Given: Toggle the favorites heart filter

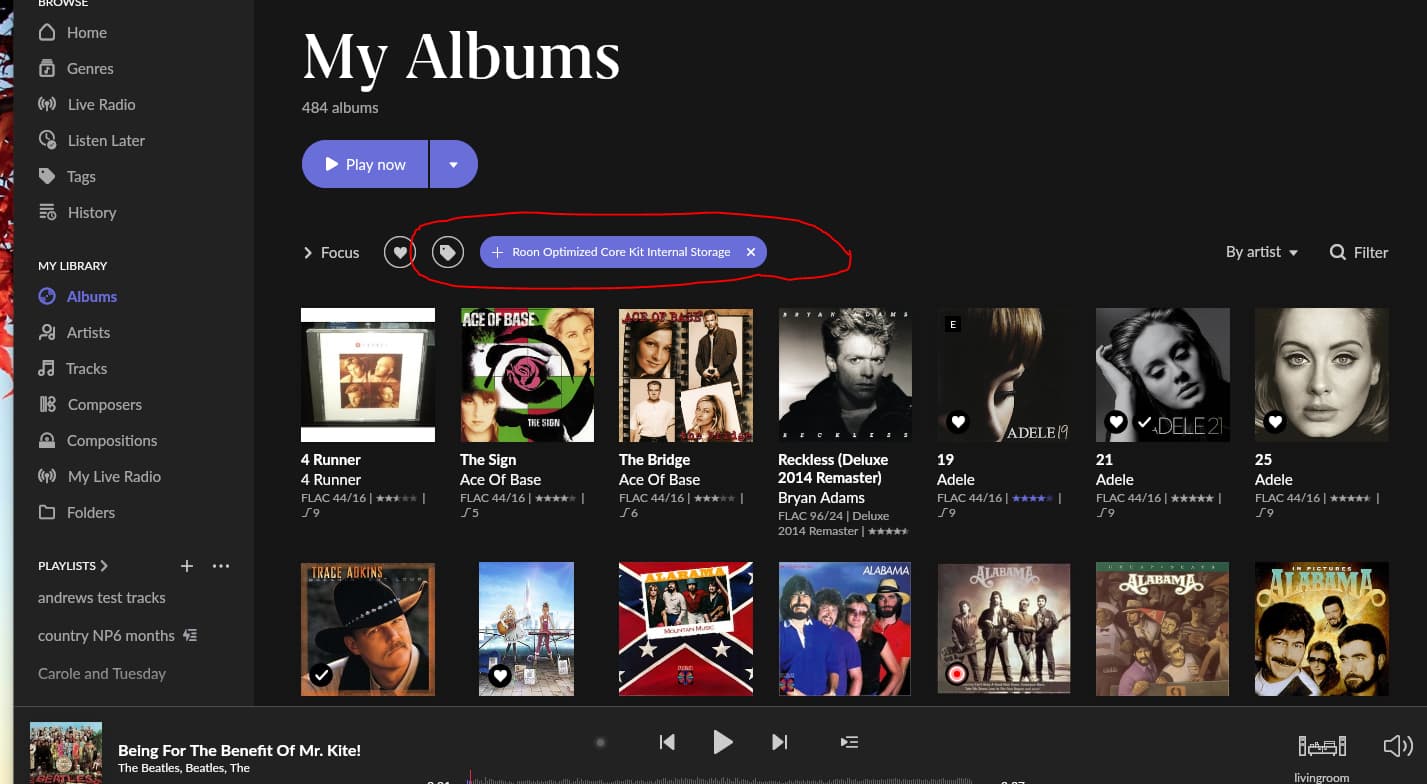Looking at the screenshot, I should (x=400, y=253).
